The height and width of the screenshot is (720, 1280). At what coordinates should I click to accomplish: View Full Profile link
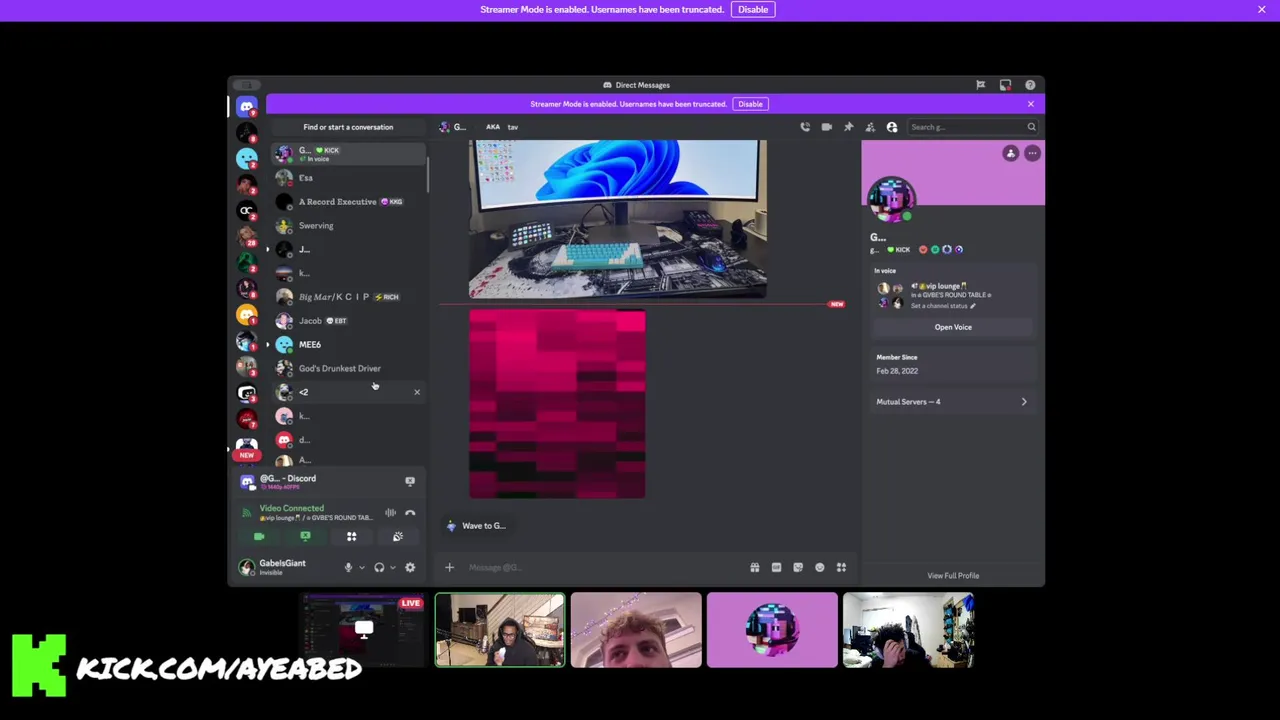[953, 576]
